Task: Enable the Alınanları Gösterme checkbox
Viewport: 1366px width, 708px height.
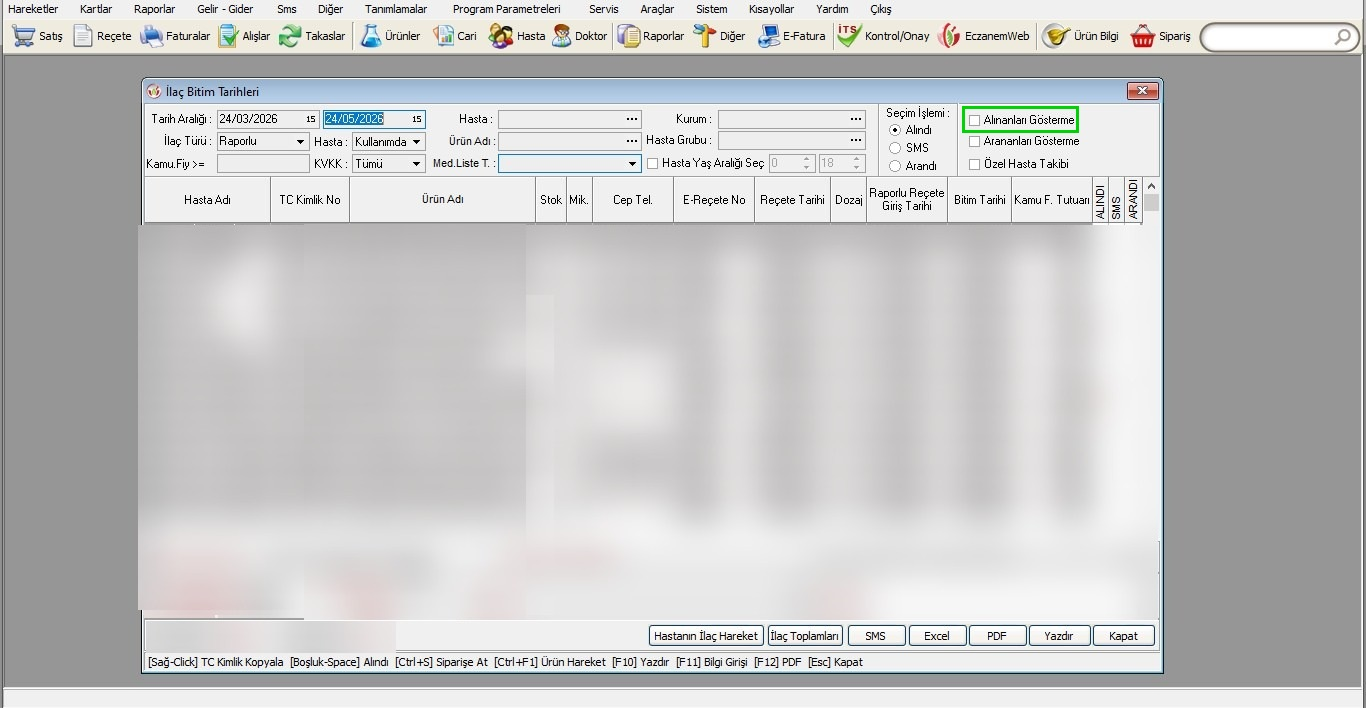Action: coord(975,120)
